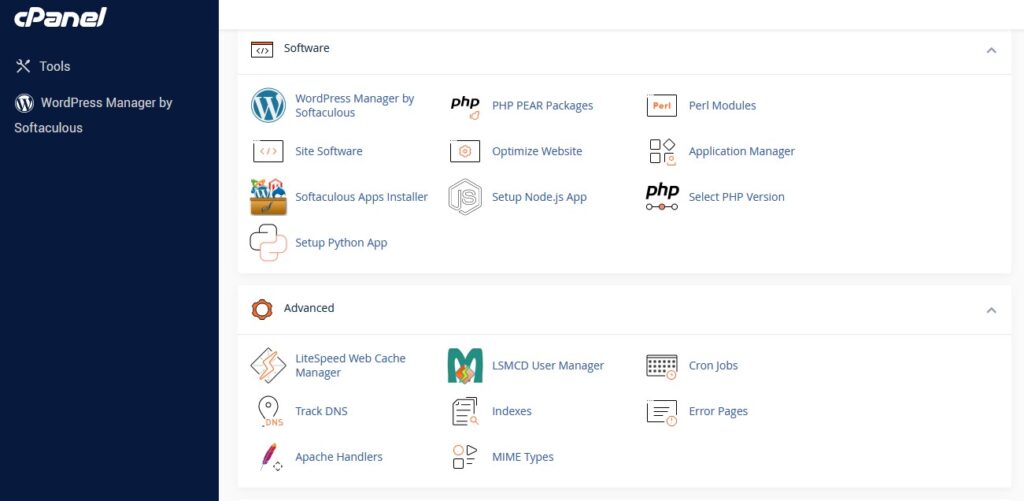Open the Softaculous Apps Installer link
Viewport: 1024px width, 501px height.
(x=361, y=197)
